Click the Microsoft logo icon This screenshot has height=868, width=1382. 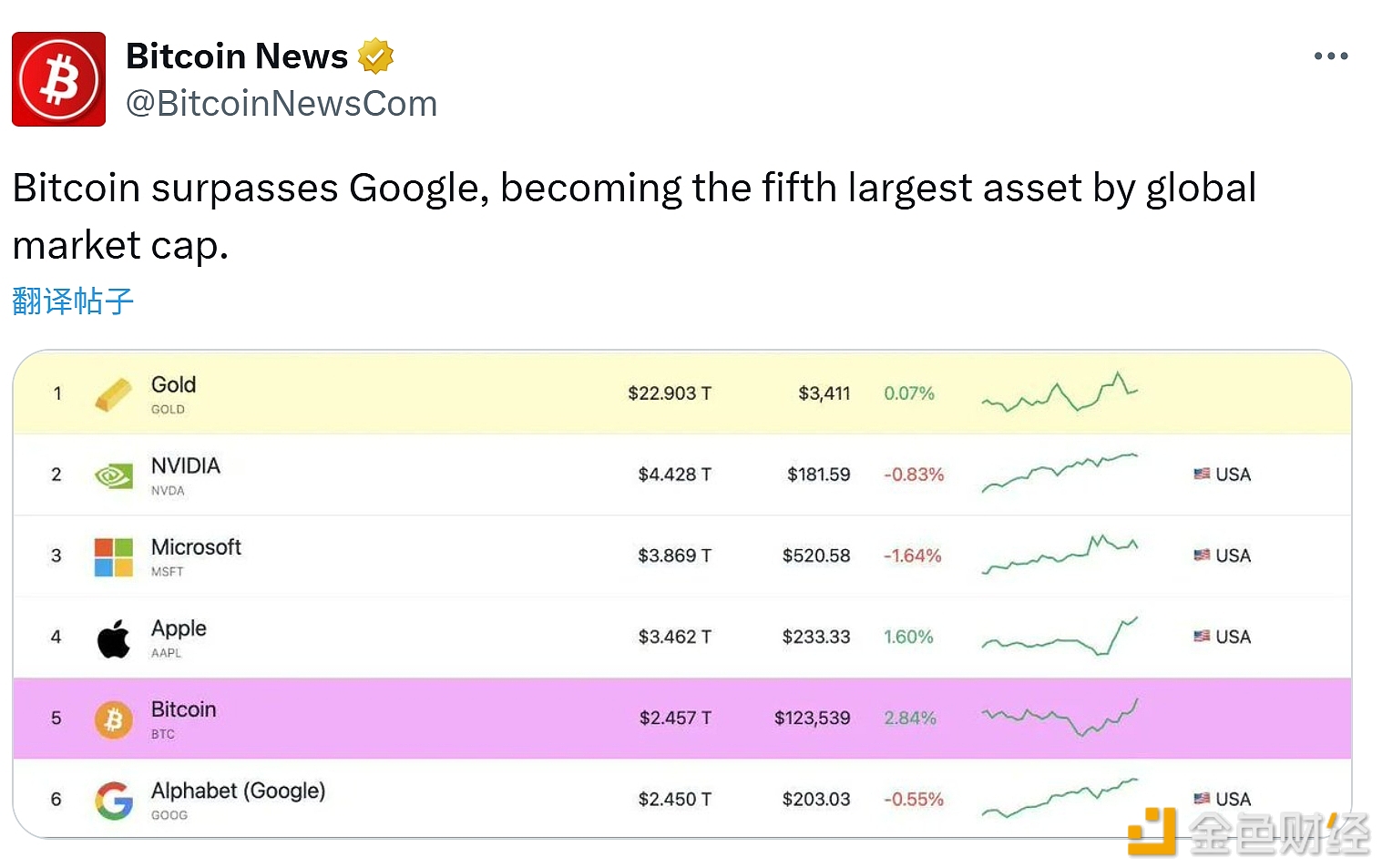pos(114,557)
